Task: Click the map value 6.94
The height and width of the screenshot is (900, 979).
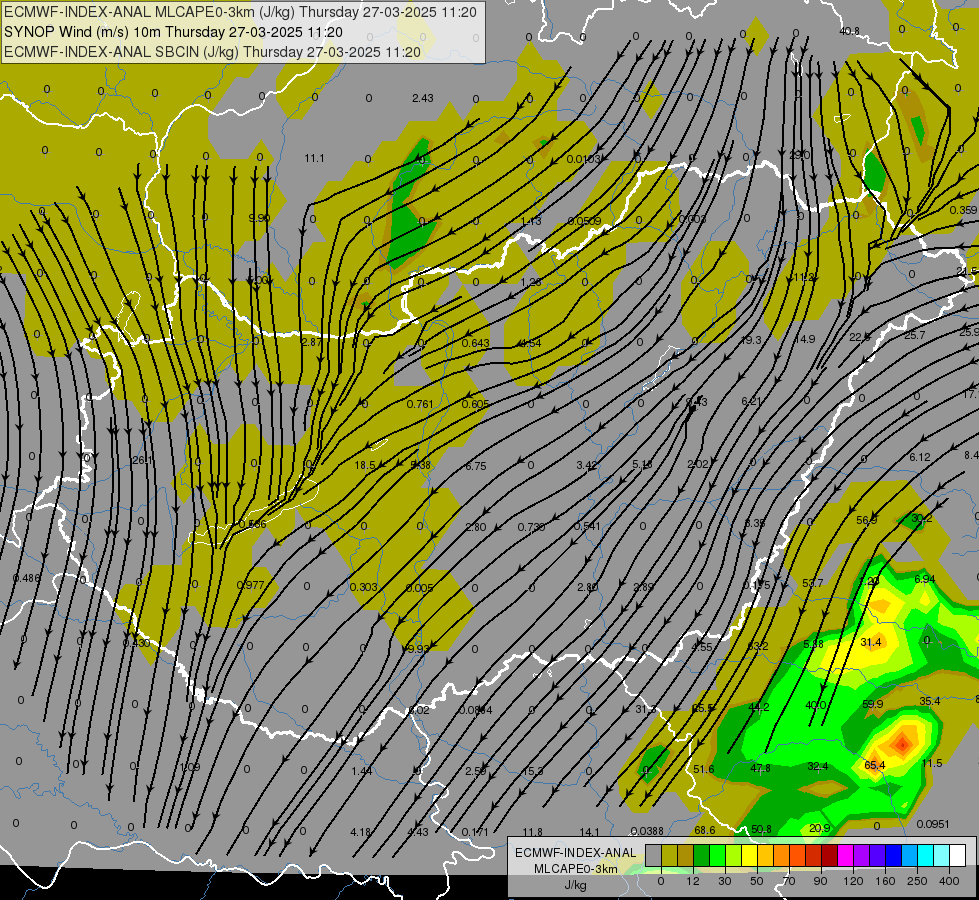Action: pyautogui.click(x=925, y=579)
